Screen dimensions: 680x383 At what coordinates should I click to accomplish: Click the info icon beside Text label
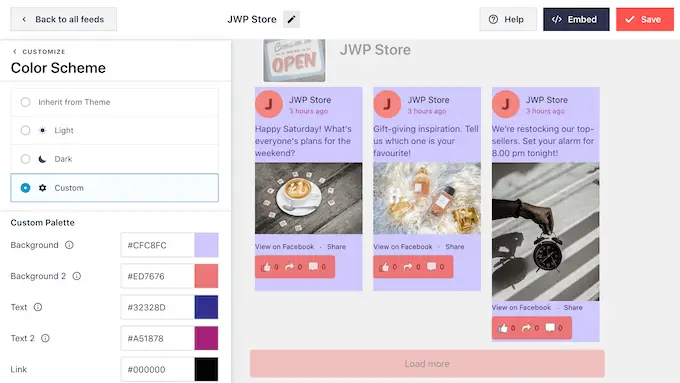38,307
